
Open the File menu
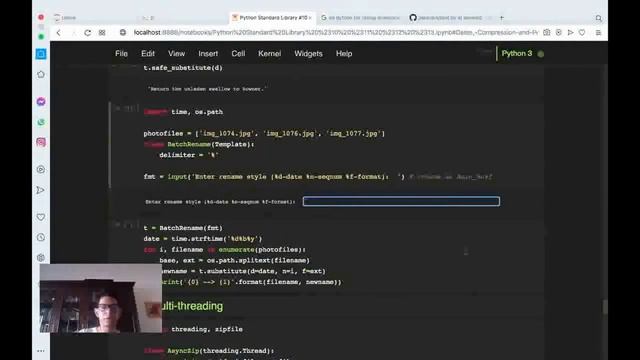pyautogui.click(x=121, y=53)
